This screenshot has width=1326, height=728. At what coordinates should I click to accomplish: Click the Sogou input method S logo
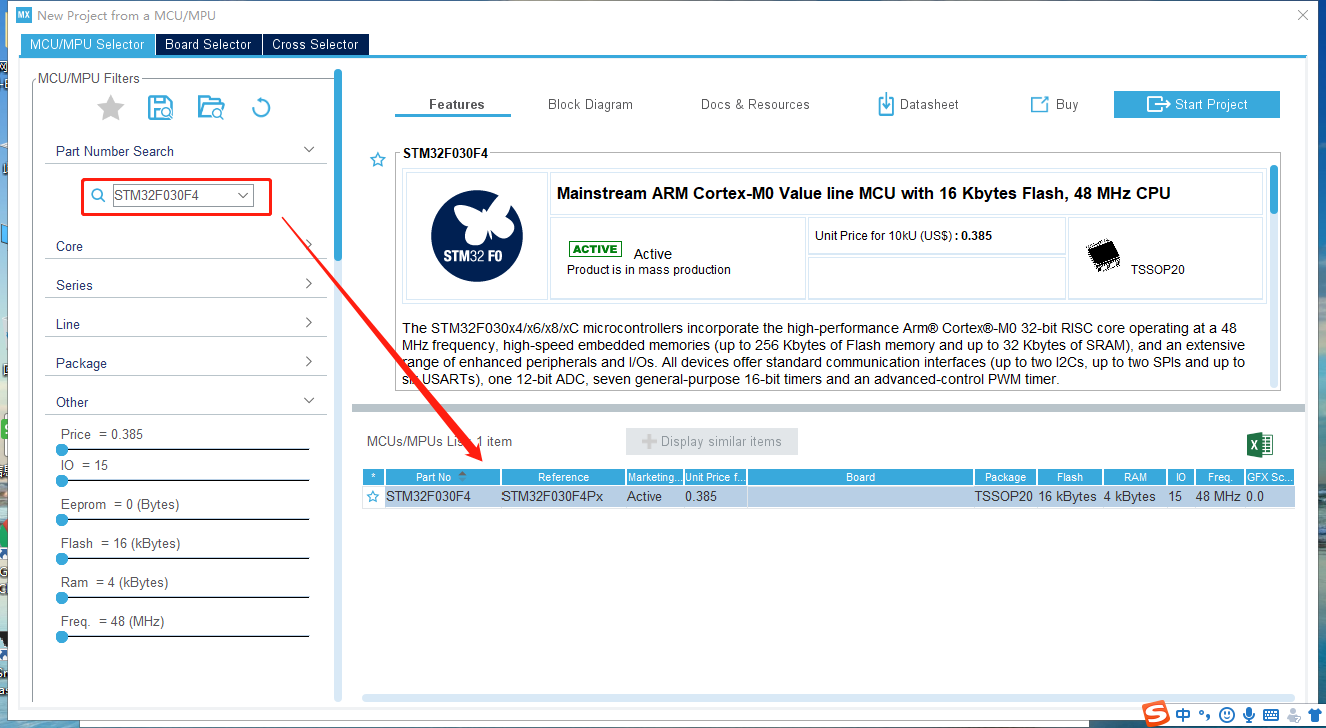(x=1157, y=714)
